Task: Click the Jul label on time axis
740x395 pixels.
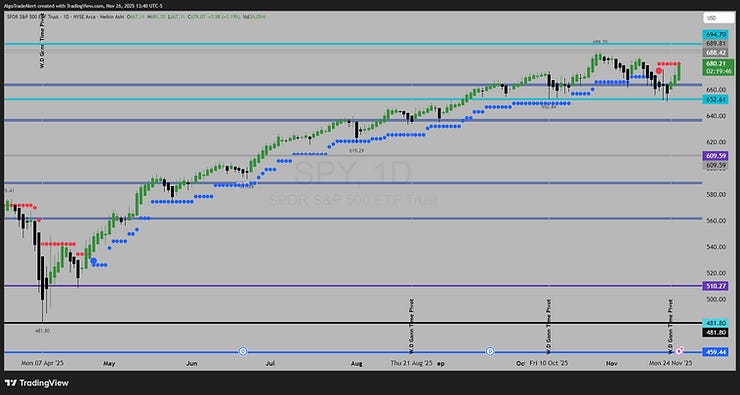Action: coord(270,364)
